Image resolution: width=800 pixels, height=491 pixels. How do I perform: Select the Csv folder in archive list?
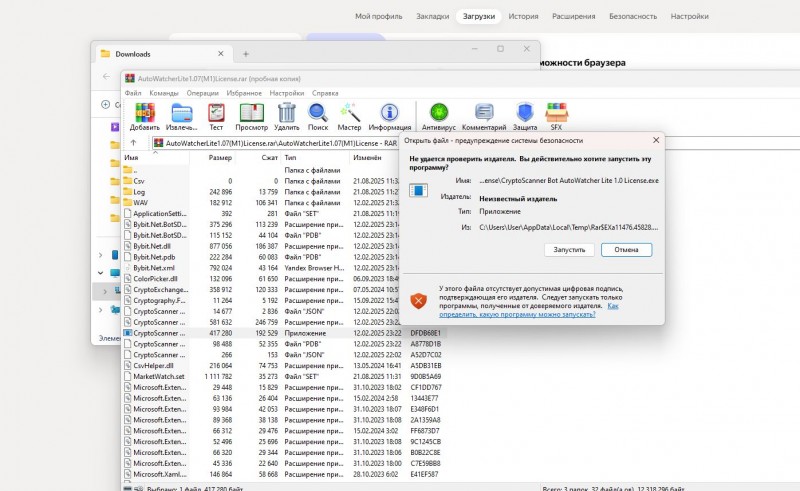pyautogui.click(x=139, y=180)
